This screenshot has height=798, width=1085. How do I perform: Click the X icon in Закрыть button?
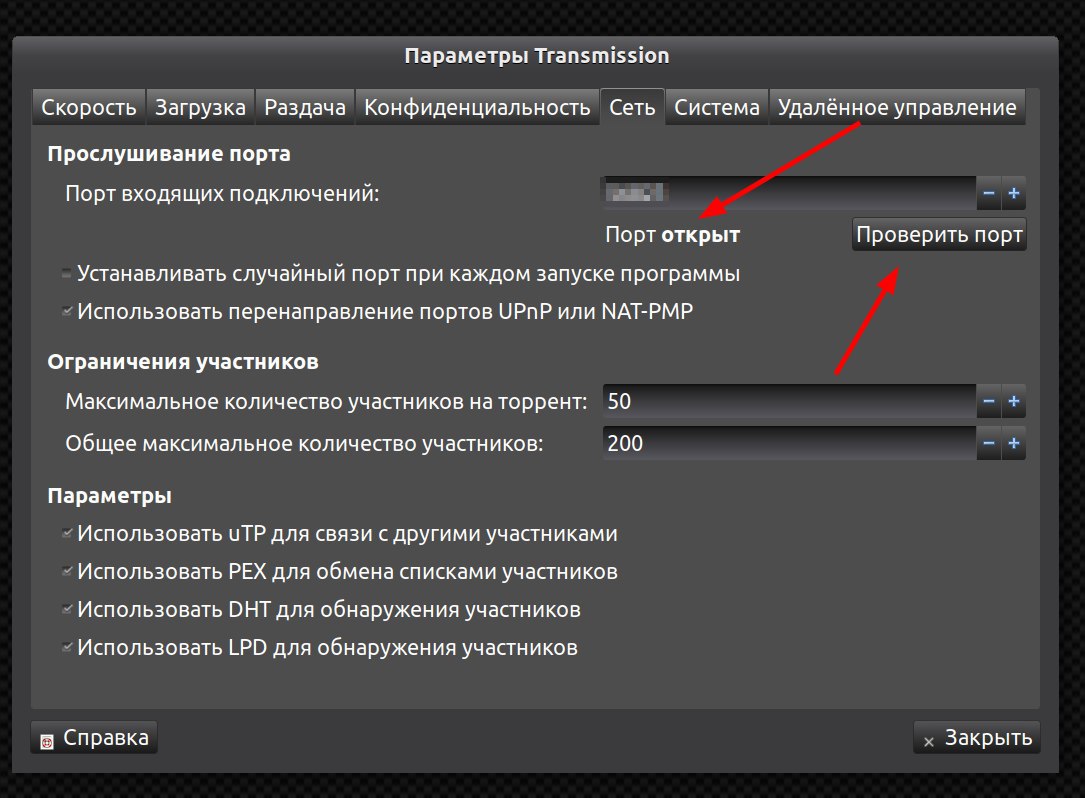click(x=929, y=742)
